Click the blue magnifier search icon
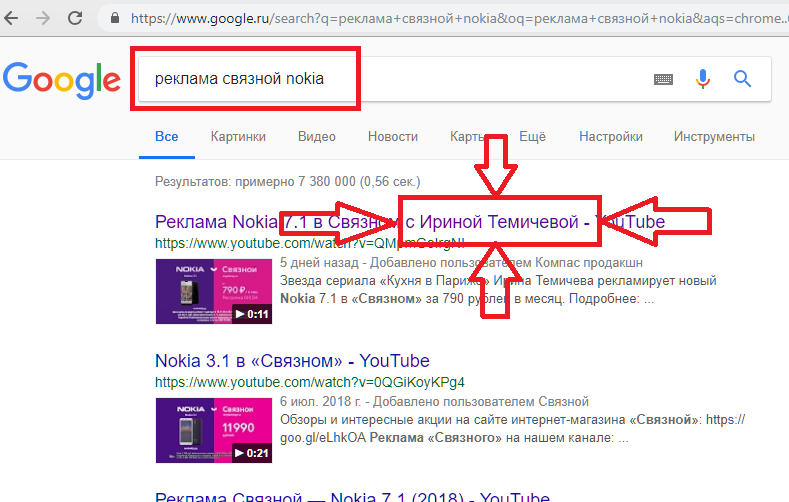This screenshot has height=502, width=789. pyautogui.click(x=742, y=79)
